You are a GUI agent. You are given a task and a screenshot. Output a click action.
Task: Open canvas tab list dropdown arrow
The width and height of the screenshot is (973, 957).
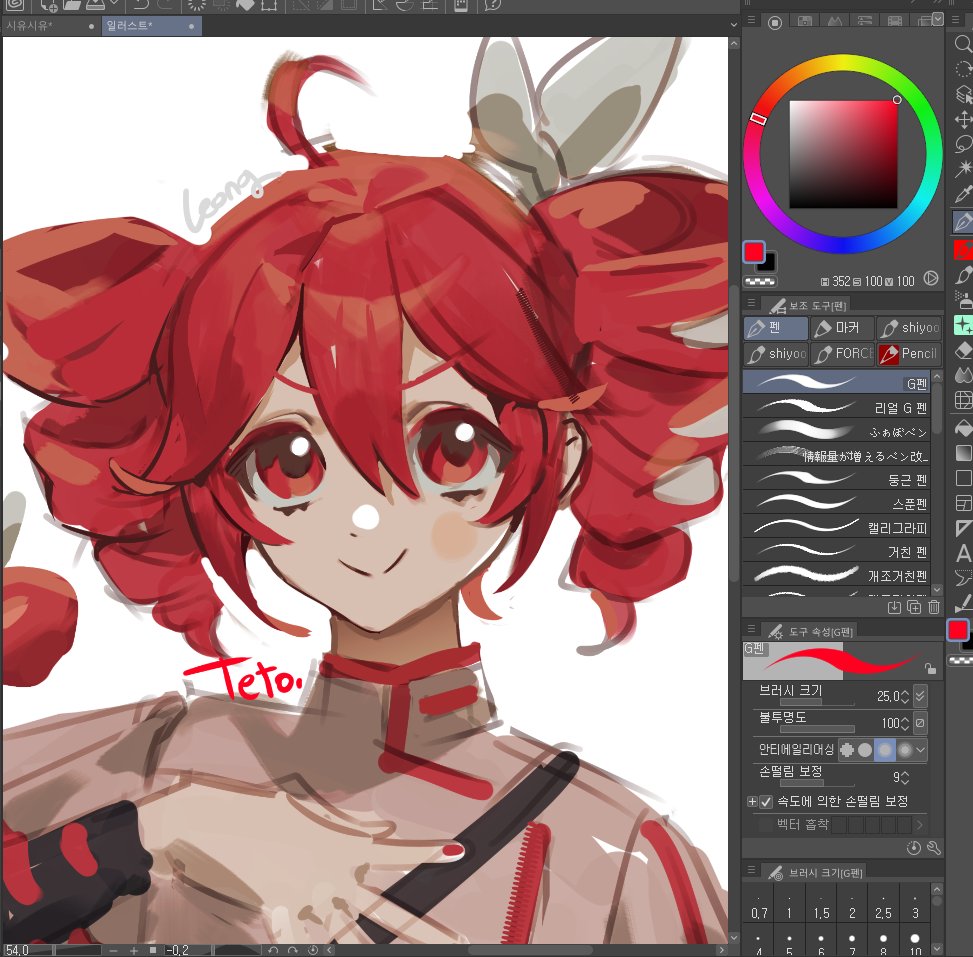coord(733,25)
